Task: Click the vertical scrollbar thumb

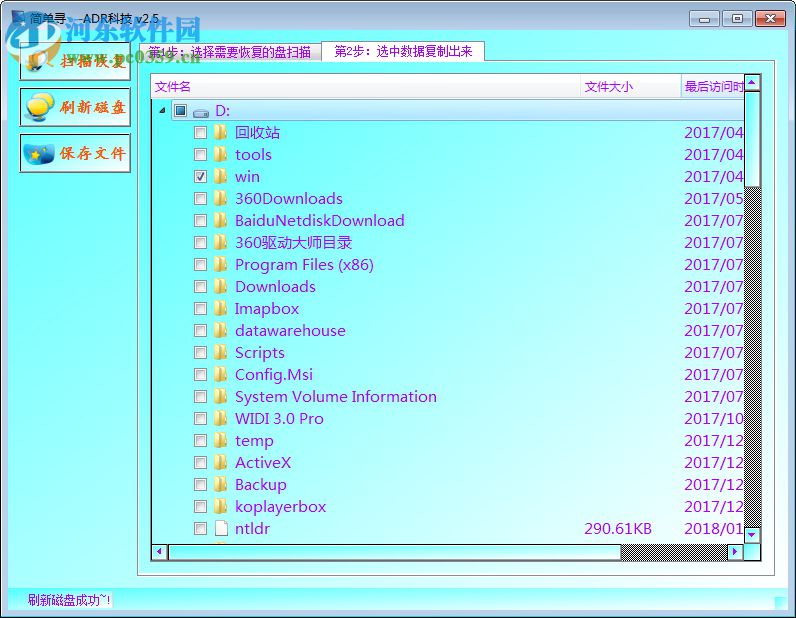Action: point(752,140)
